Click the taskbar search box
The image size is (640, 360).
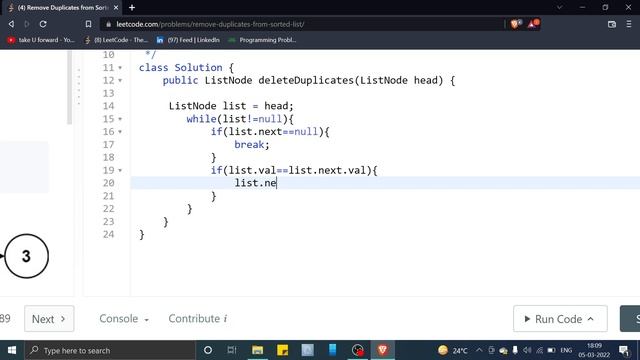click(110, 350)
